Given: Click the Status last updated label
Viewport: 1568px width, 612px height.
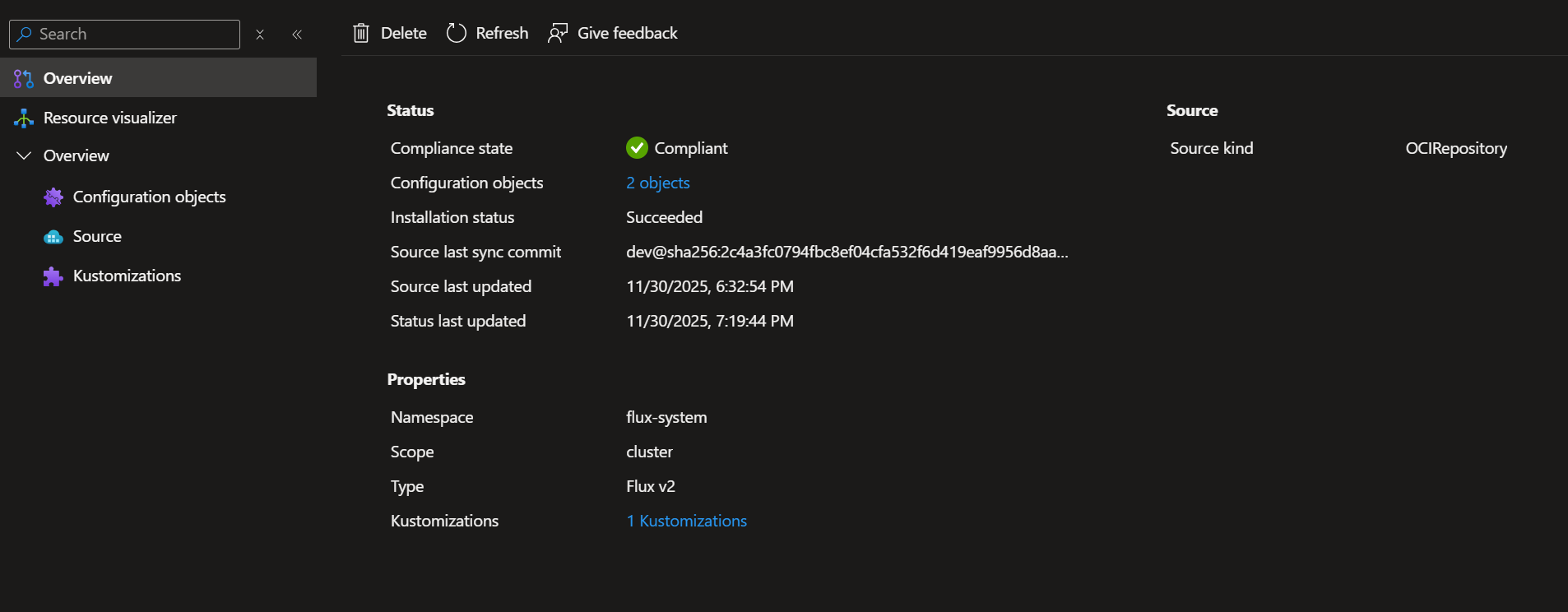Looking at the screenshot, I should pyautogui.click(x=458, y=321).
